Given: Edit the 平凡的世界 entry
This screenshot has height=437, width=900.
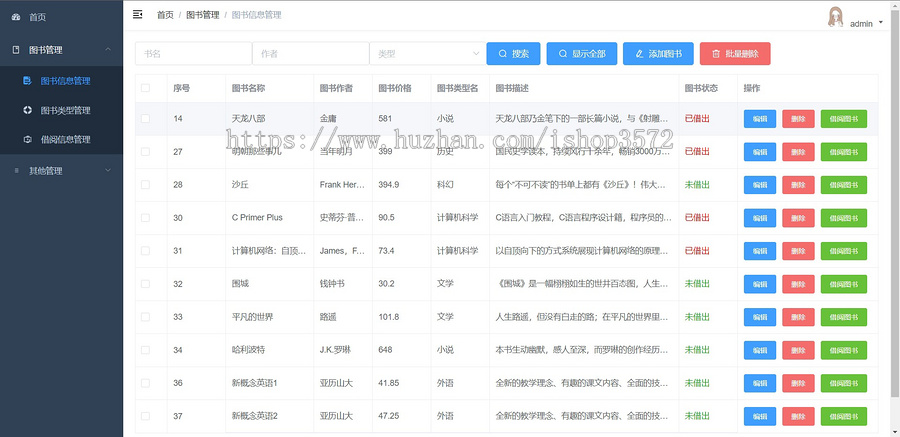Looking at the screenshot, I should 759,317.
